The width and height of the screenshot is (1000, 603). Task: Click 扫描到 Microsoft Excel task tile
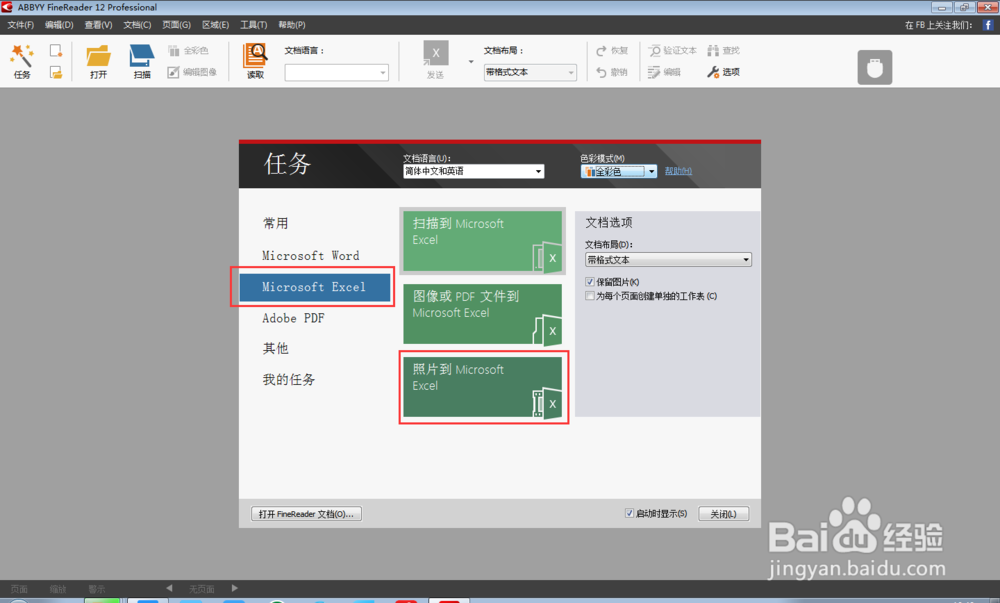coord(482,241)
